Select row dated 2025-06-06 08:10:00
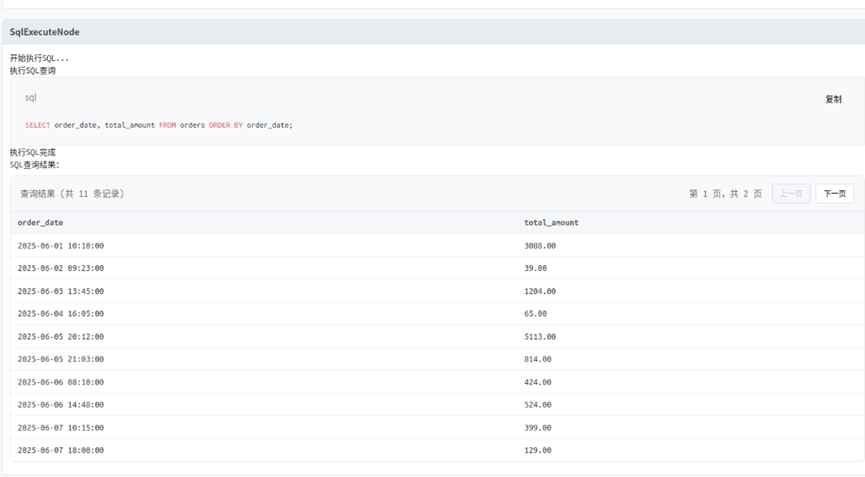865x477 pixels. [437, 382]
